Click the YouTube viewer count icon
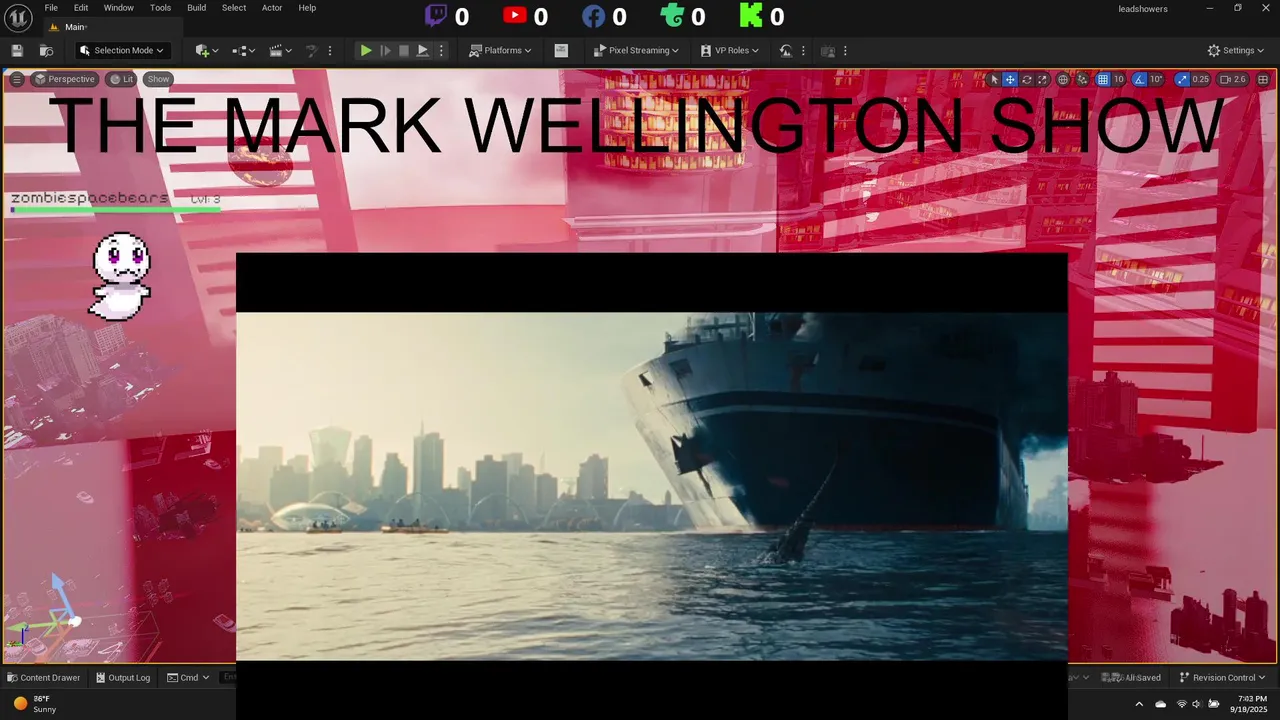 tap(515, 15)
